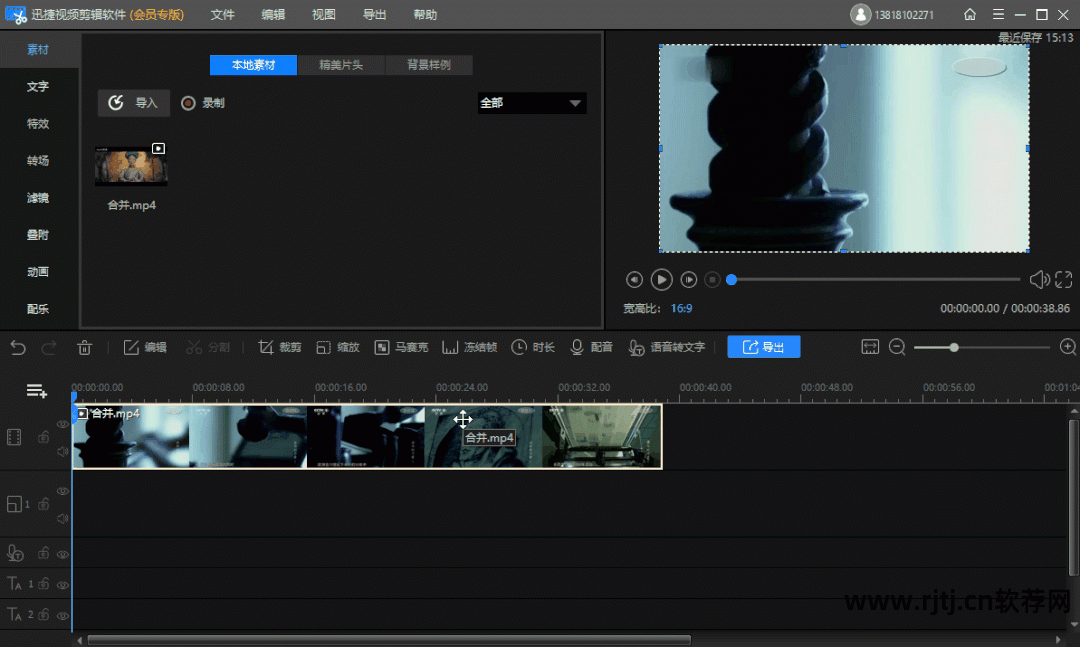This screenshot has width=1080, height=647.
Task: Open the 转场 transitions sidebar panel
Action: pyautogui.click(x=38, y=161)
